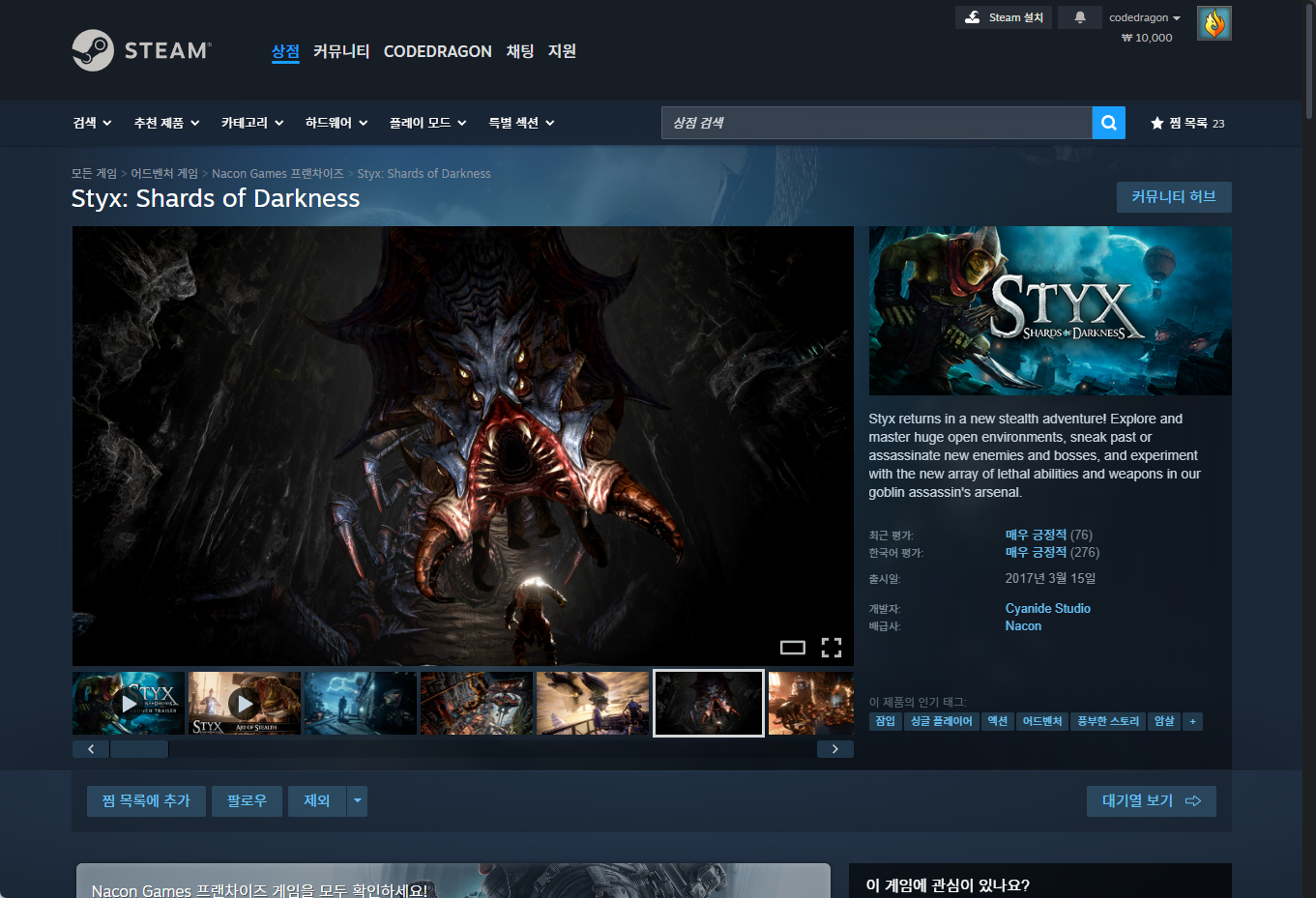Image resolution: width=1316 pixels, height=898 pixels.
Task: Open the notifications bell icon
Action: [x=1080, y=17]
